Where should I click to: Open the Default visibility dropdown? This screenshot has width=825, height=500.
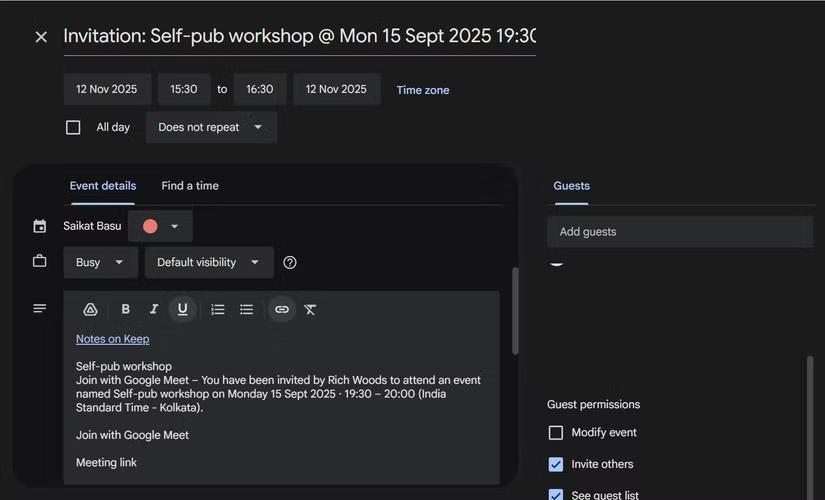[209, 262]
